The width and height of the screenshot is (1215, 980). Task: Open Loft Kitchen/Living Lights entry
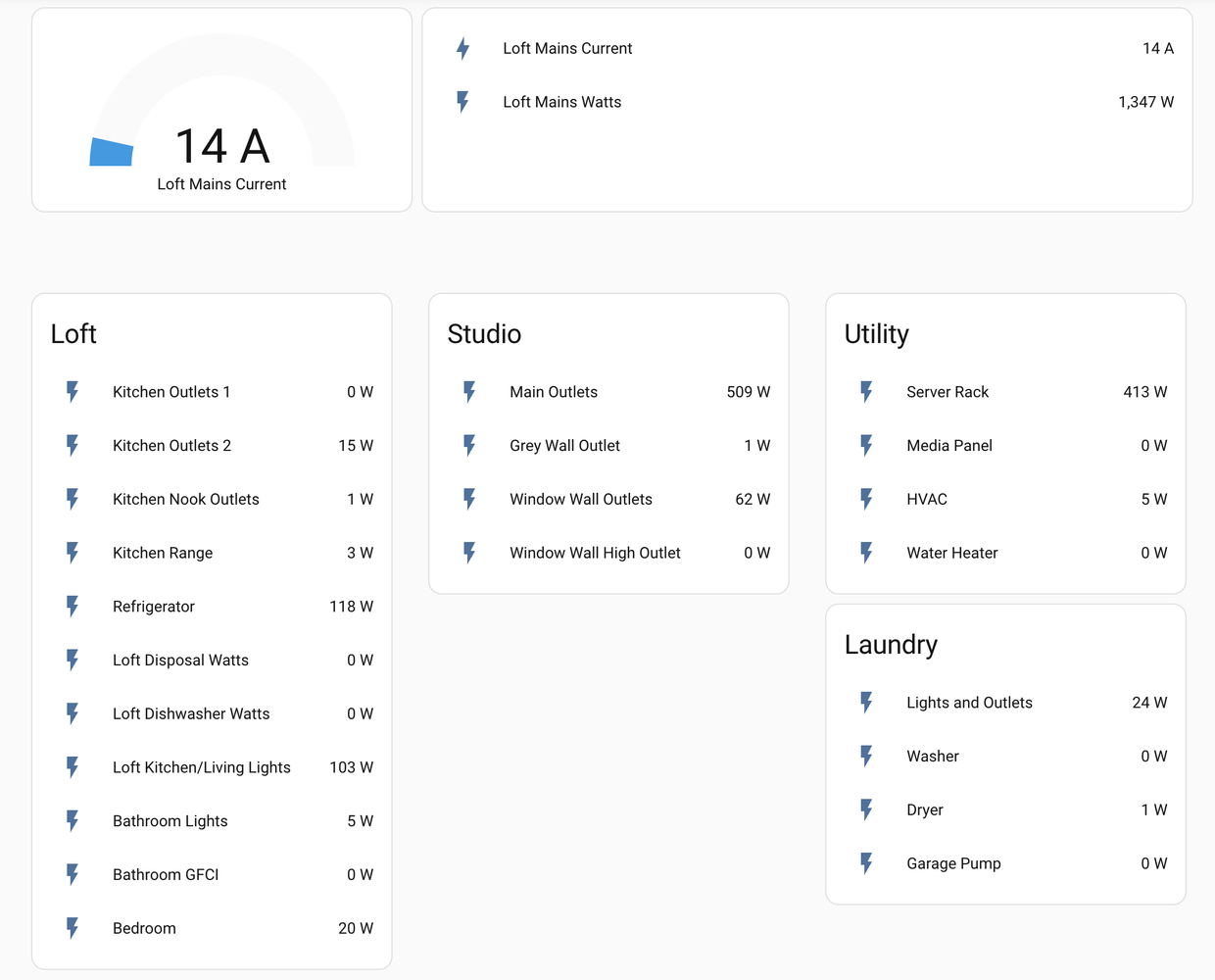click(x=202, y=767)
